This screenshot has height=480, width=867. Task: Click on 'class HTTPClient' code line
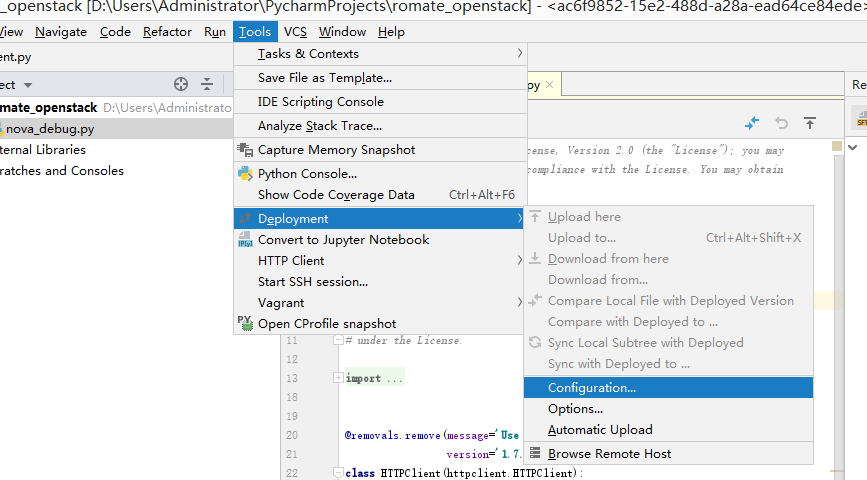(464, 473)
